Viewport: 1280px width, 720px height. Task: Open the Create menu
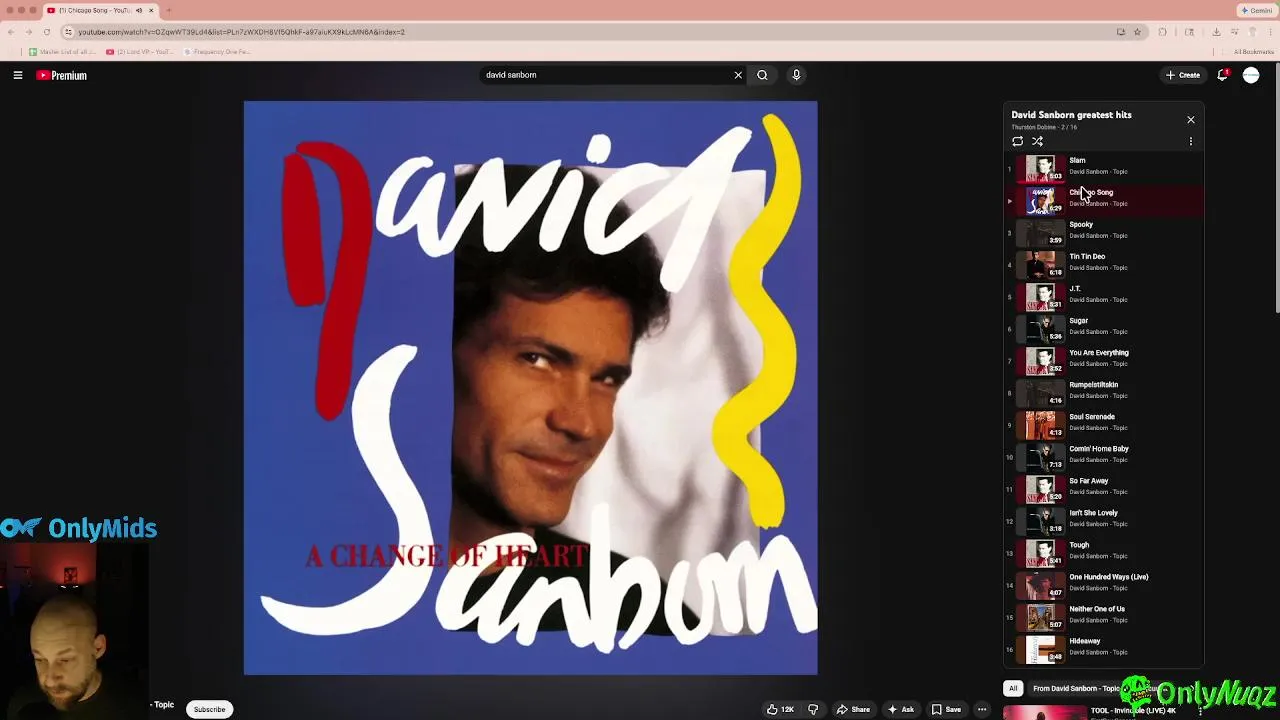click(1182, 75)
